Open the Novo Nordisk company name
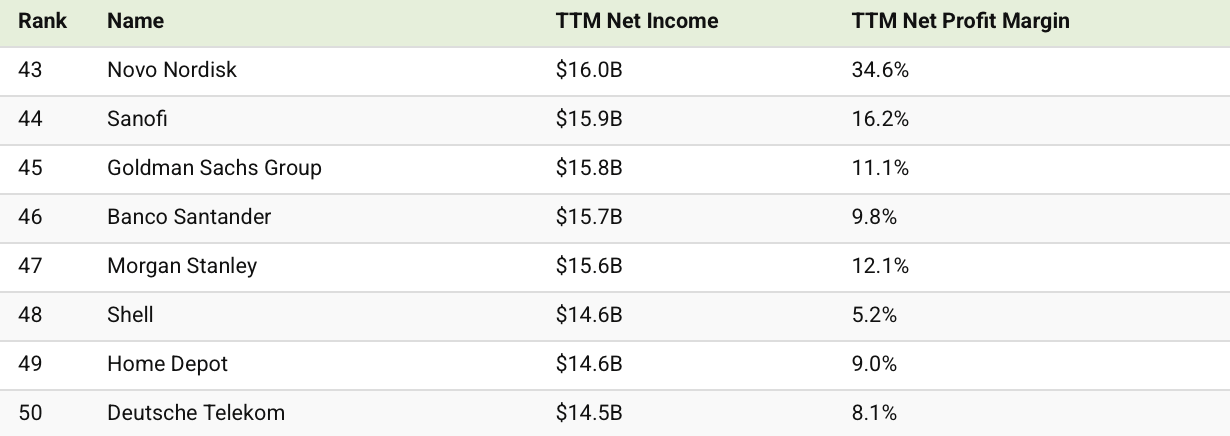The height and width of the screenshot is (436, 1230). [x=172, y=70]
